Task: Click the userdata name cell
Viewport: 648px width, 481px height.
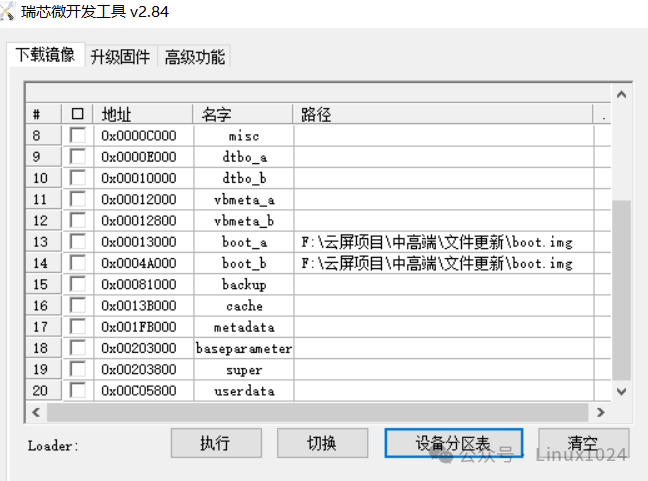Action: (x=244, y=391)
